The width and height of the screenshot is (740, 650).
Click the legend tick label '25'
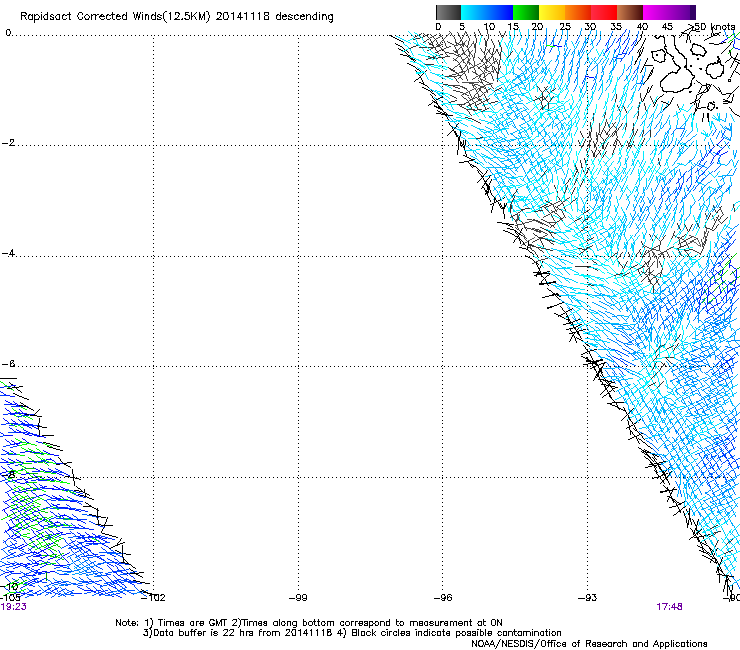565,27
